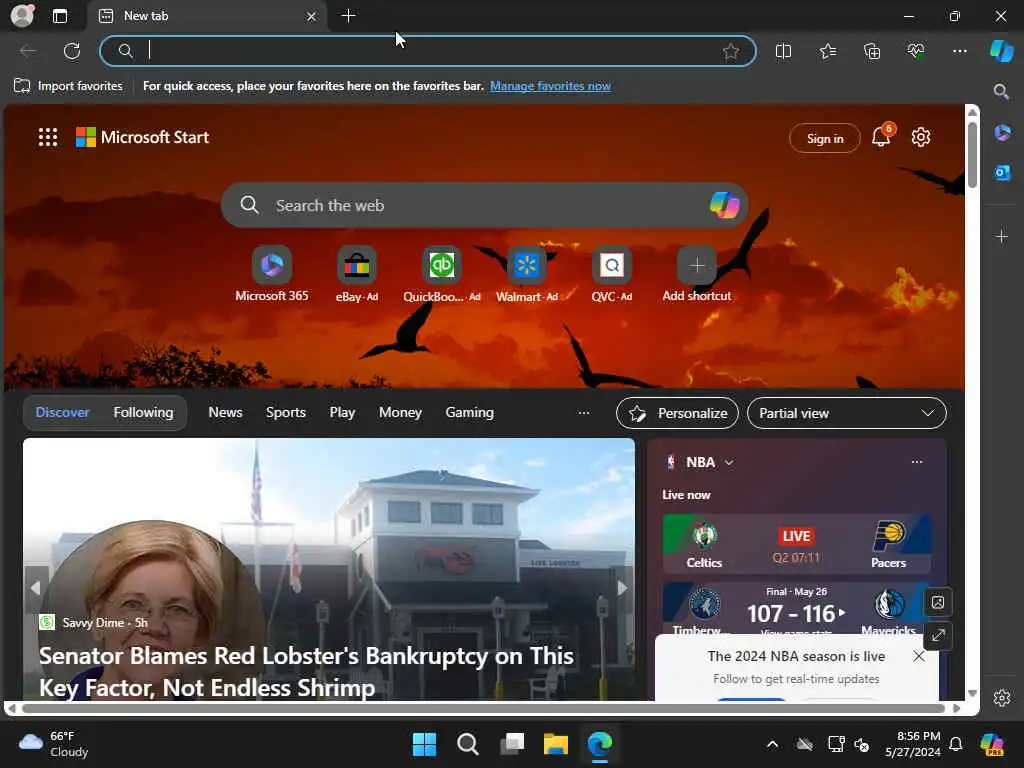Open Manage favorites now link
This screenshot has width=1024, height=768.
[x=551, y=86]
